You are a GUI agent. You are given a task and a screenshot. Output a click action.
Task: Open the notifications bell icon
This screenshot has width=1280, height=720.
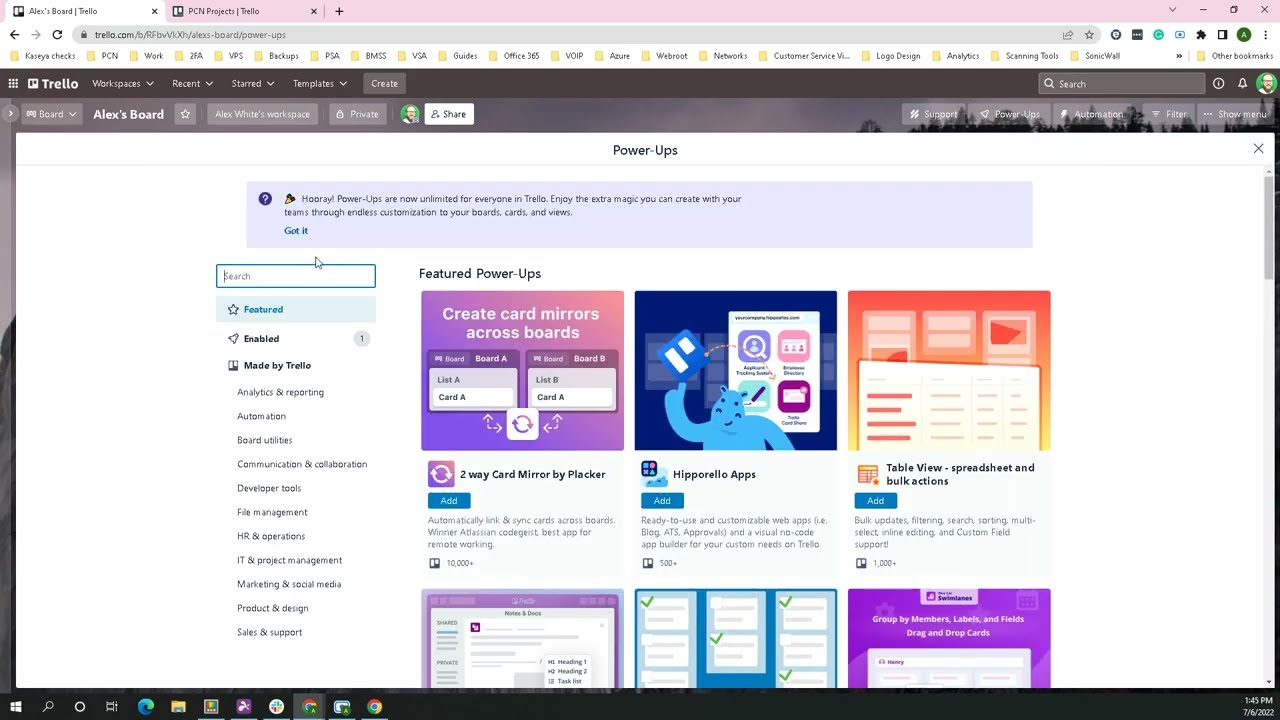pyautogui.click(x=1242, y=84)
